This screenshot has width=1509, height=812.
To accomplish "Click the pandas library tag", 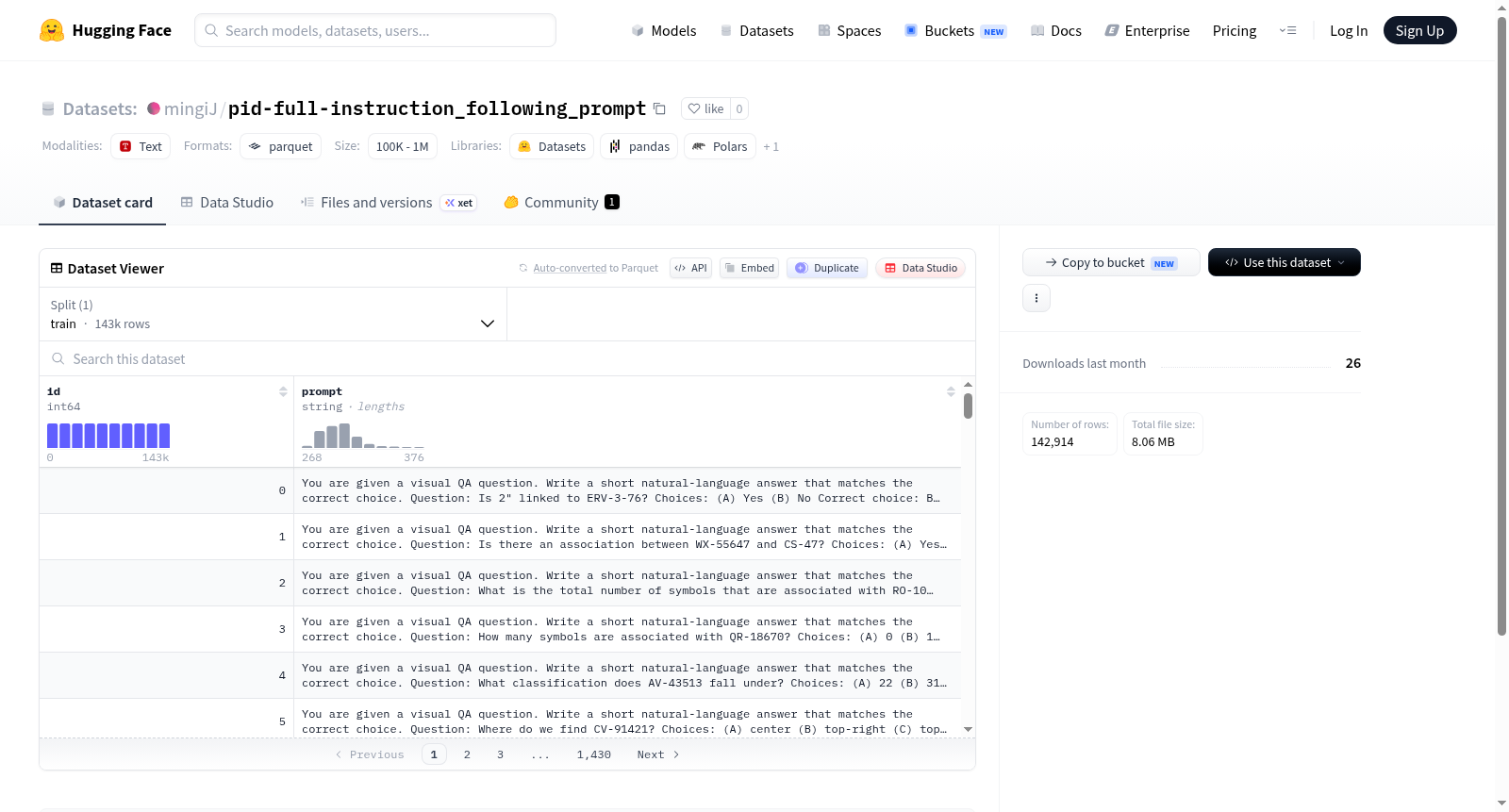I will 639,146.
